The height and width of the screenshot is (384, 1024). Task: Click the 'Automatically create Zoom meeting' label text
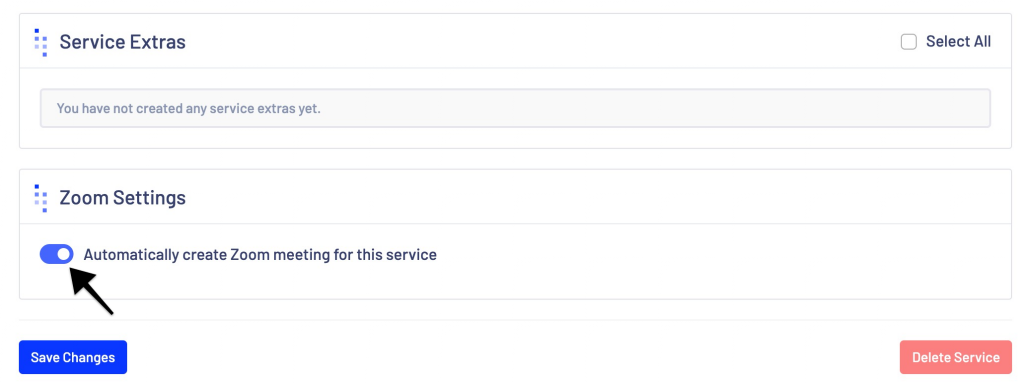(260, 255)
